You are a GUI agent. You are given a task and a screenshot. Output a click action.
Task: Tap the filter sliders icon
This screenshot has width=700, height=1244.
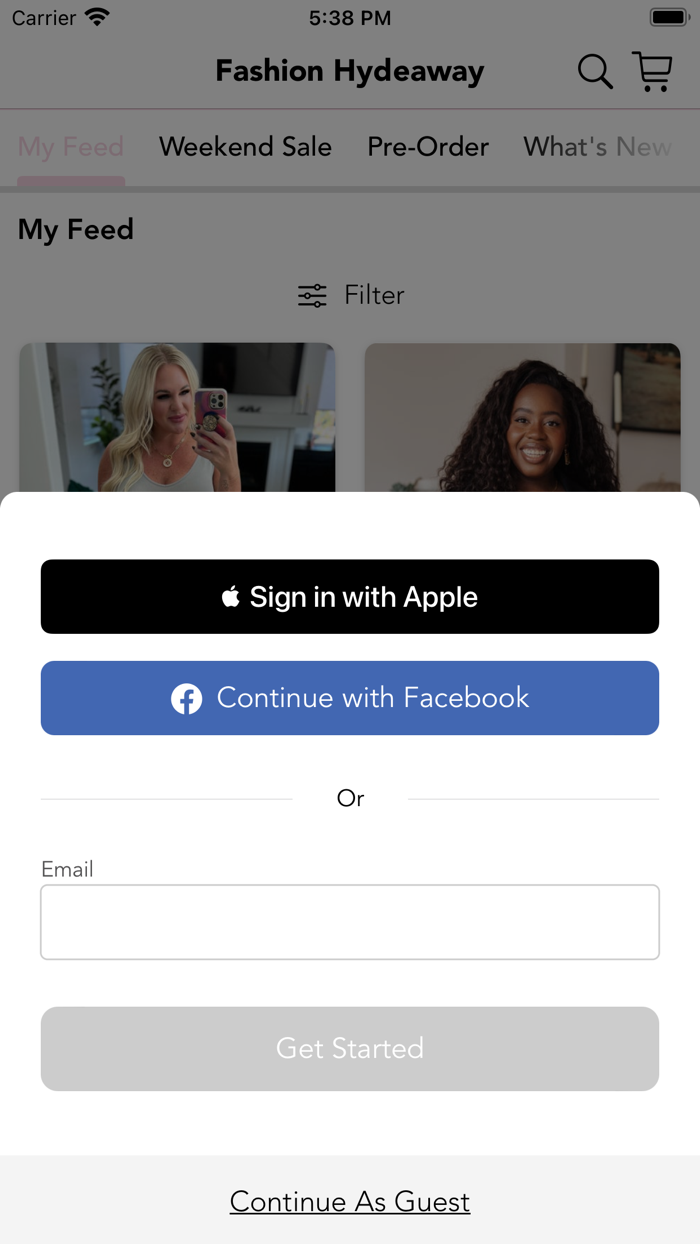point(312,295)
